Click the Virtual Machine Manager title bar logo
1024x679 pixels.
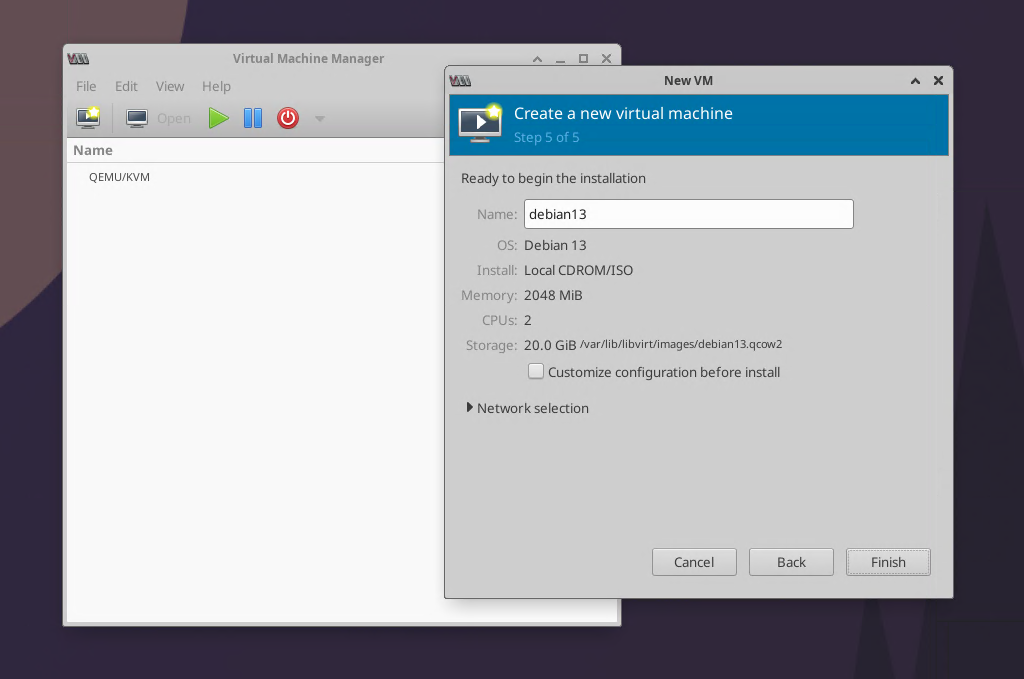(77, 58)
